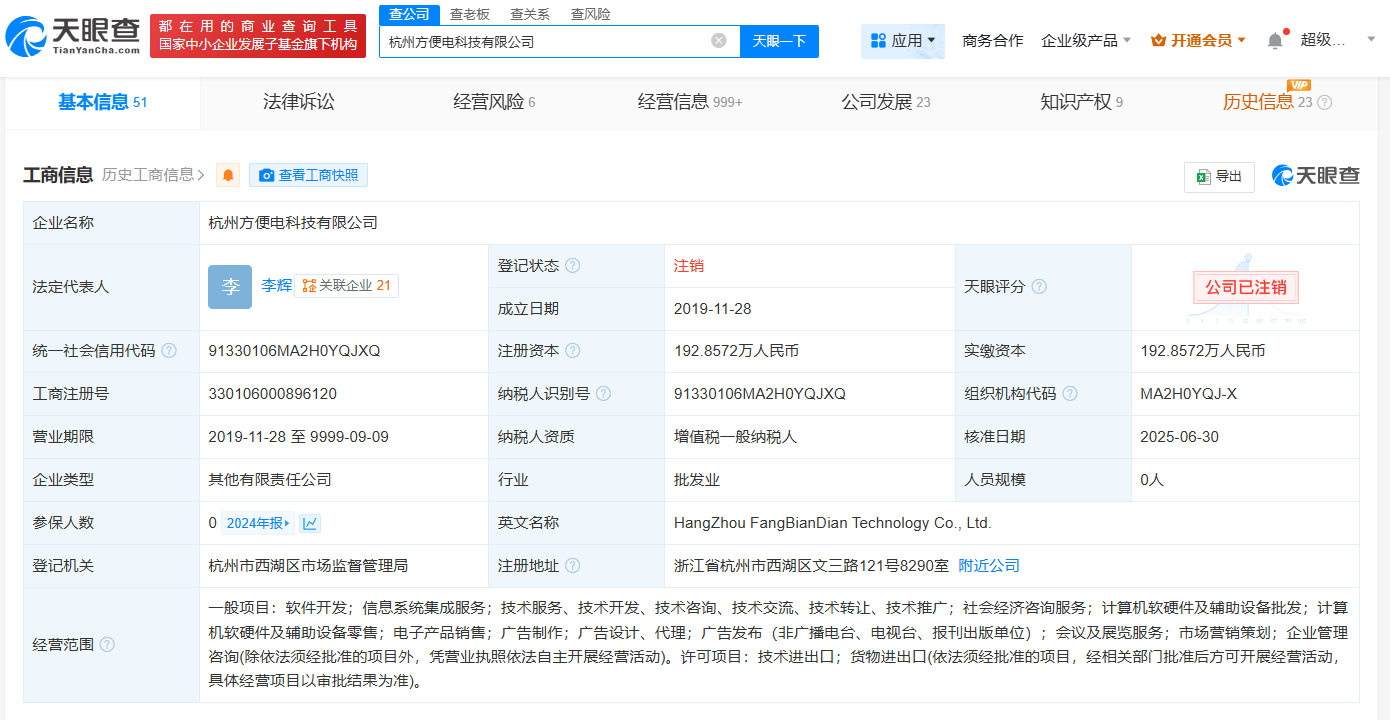Select the 基本信息 tab
Image resolution: width=1390 pixels, height=720 pixels.
pyautogui.click(x=102, y=102)
